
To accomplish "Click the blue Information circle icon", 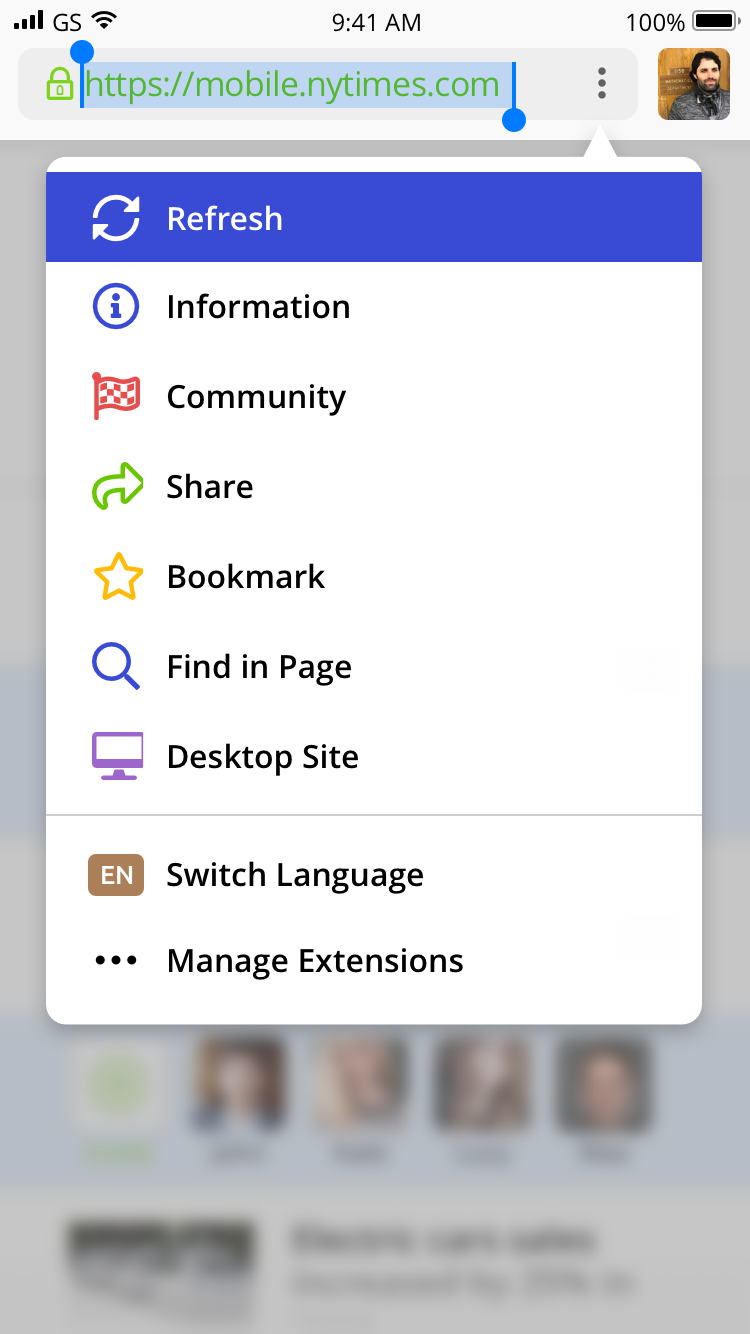I will tap(116, 307).
